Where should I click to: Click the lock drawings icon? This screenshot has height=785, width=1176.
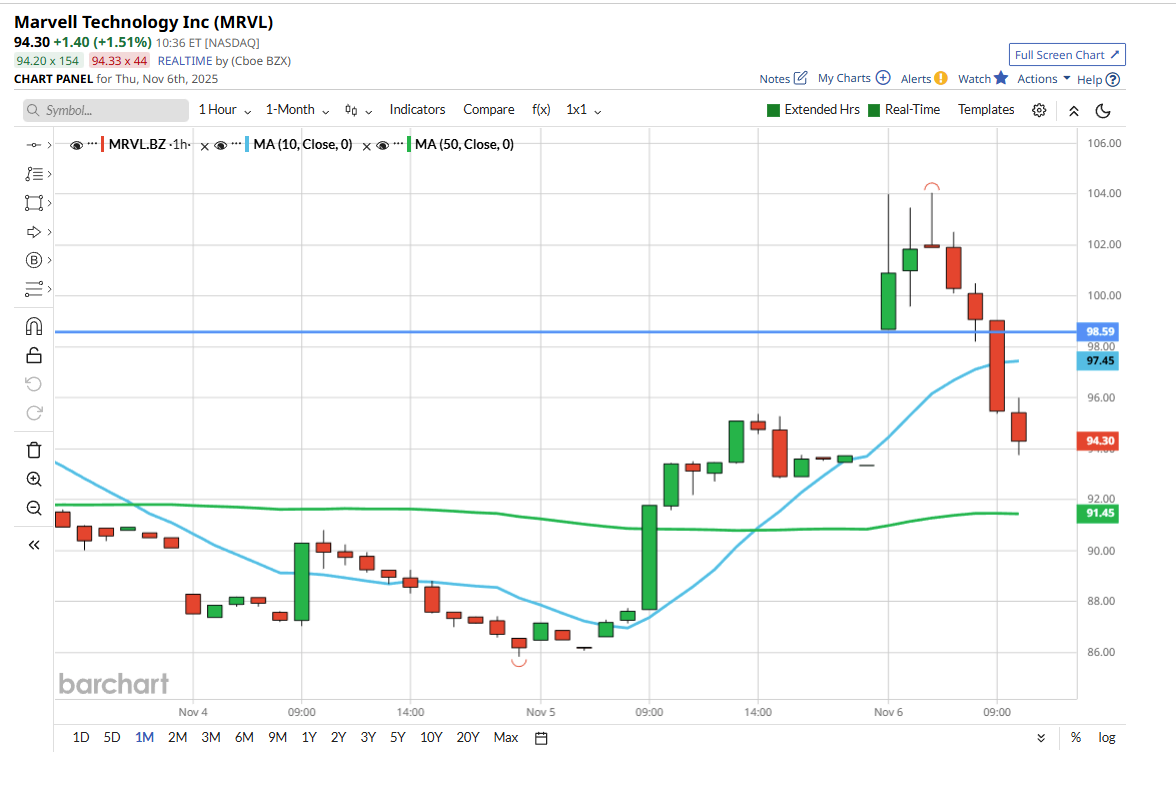coord(33,355)
